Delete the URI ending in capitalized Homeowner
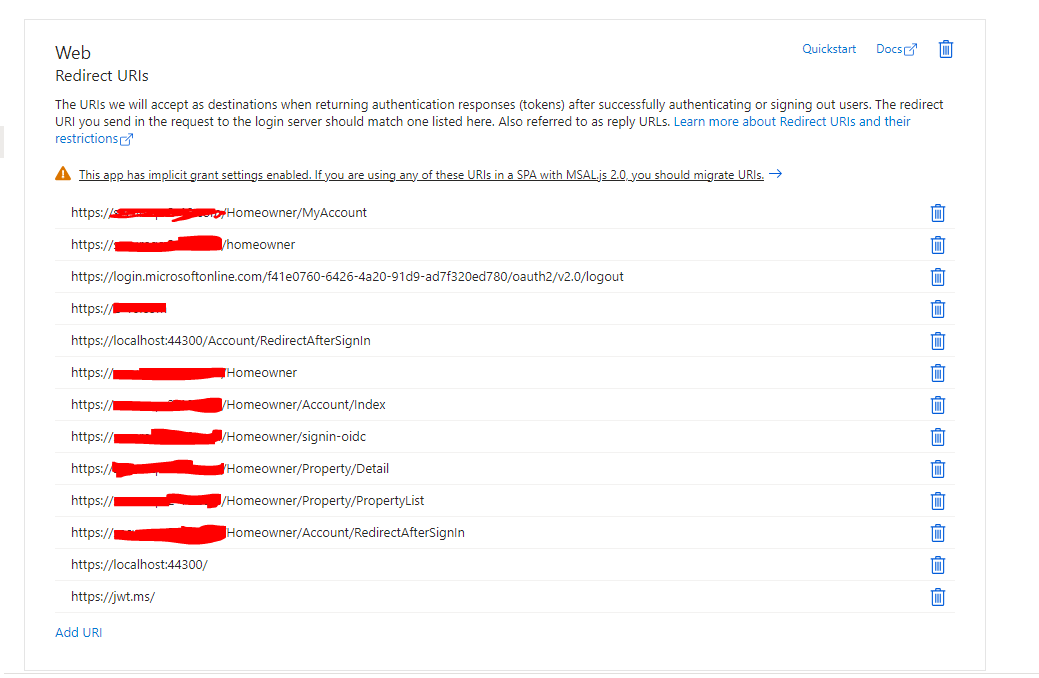The image size is (1039, 678). tap(938, 372)
